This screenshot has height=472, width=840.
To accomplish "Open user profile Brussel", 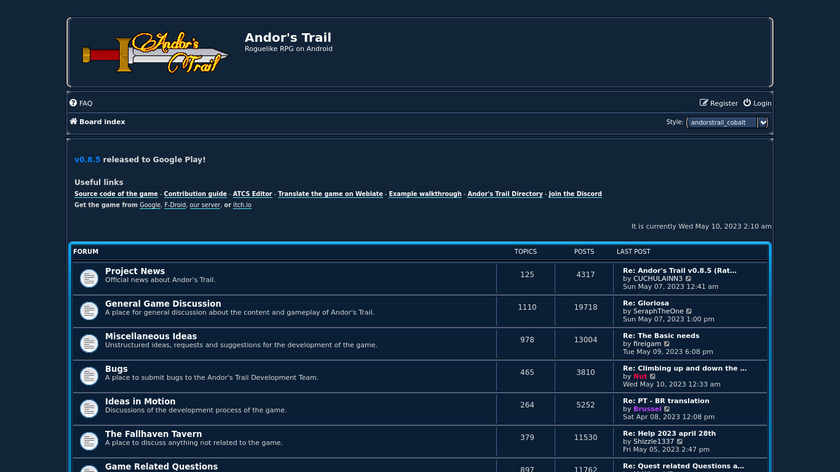I will coord(647,409).
